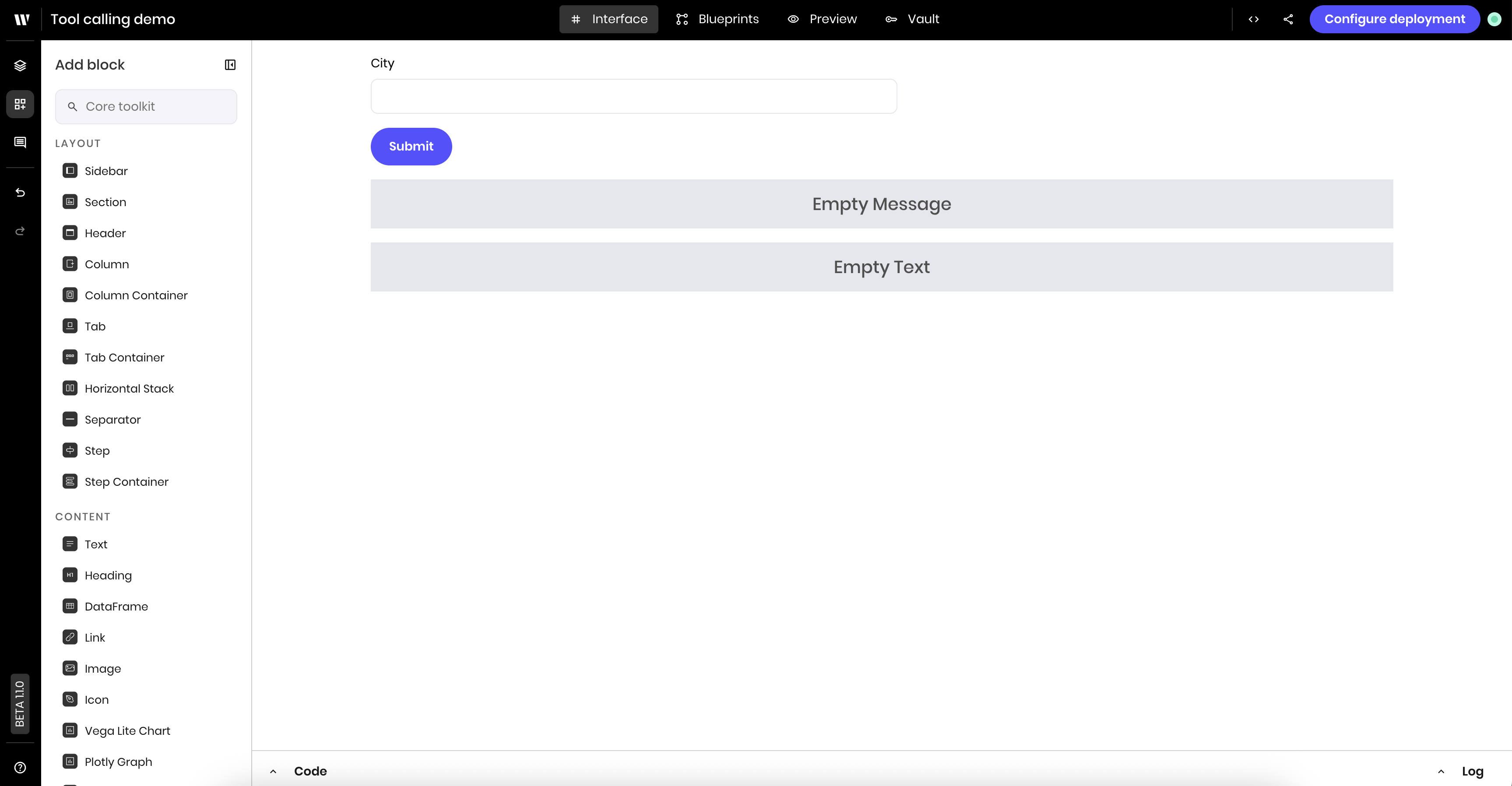
Task: Open the Vault tab
Action: click(912, 19)
